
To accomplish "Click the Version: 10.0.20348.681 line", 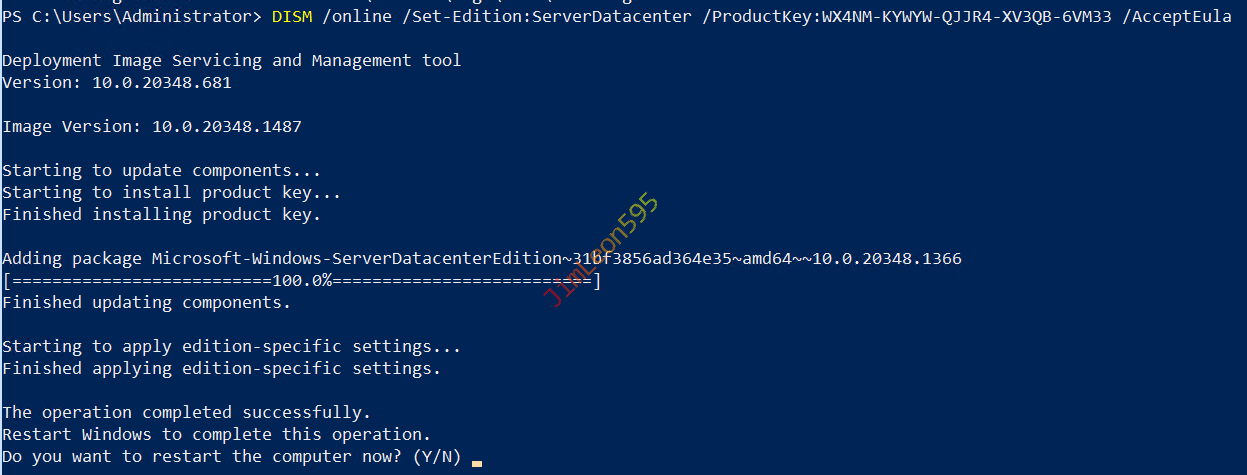I will pos(117,83).
